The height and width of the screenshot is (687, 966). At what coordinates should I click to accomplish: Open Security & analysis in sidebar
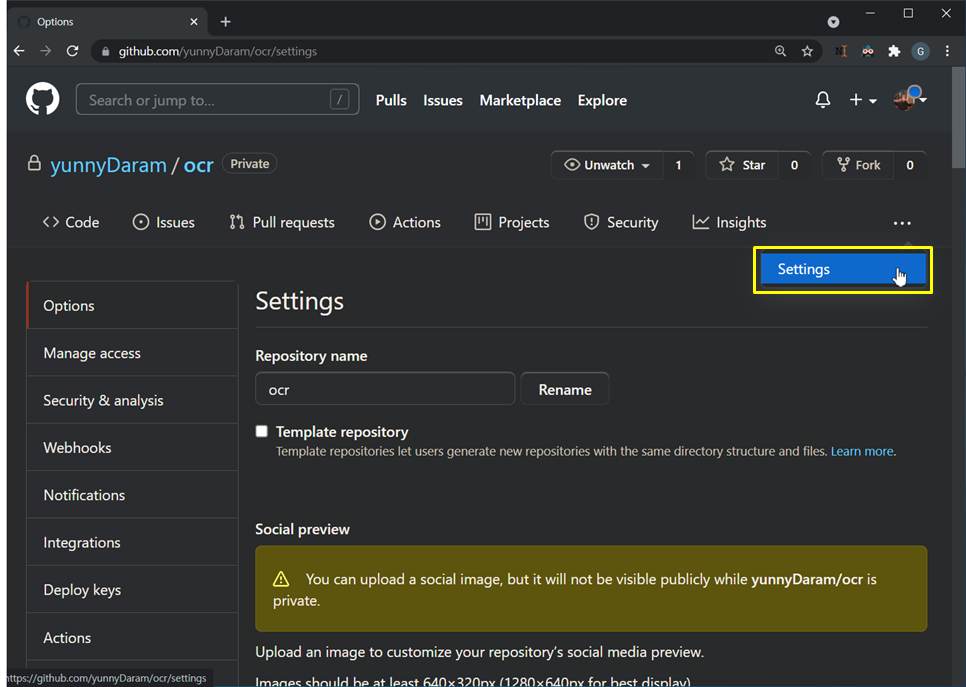(x=132, y=400)
